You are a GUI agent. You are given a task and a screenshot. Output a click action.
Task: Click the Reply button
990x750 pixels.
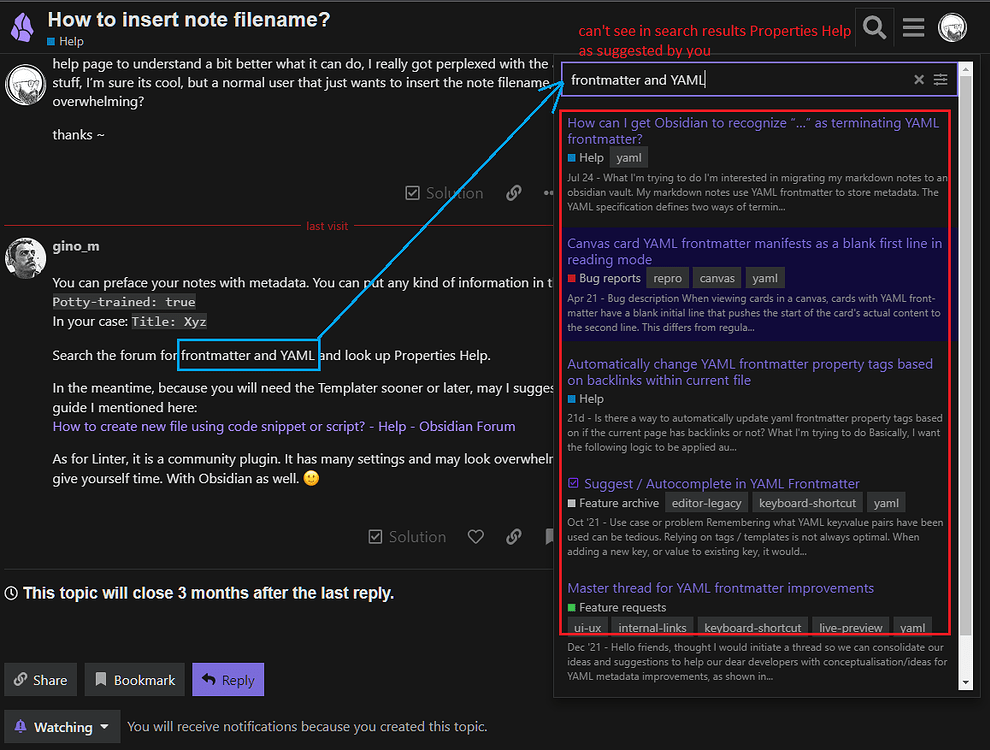click(x=228, y=679)
